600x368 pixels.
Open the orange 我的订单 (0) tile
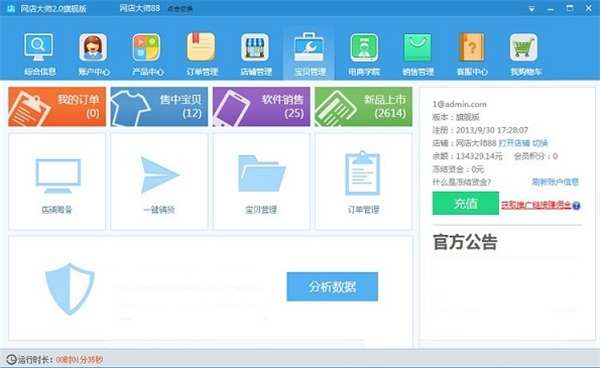57,106
